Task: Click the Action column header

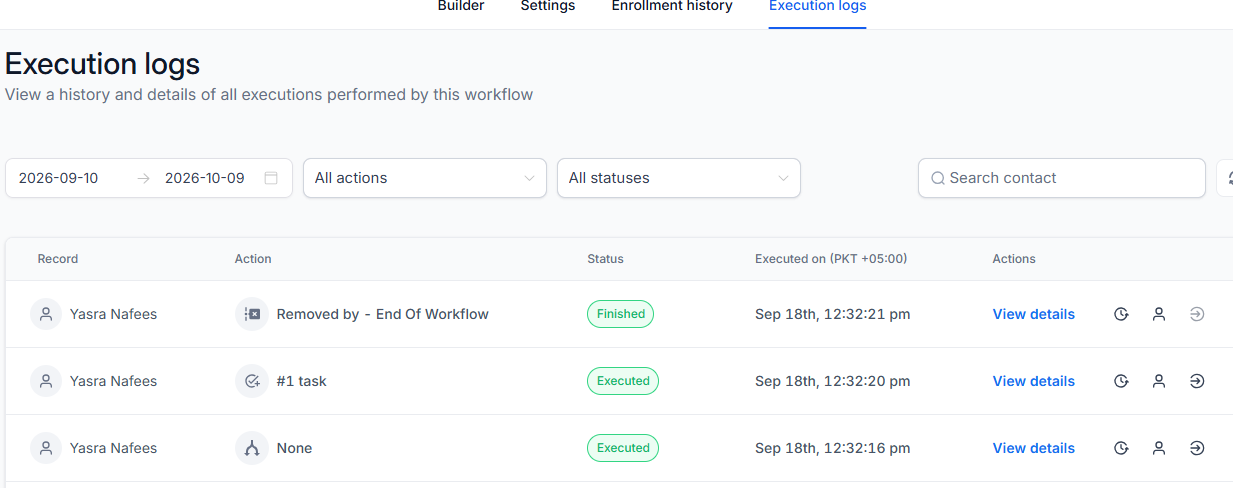Action: [253, 259]
